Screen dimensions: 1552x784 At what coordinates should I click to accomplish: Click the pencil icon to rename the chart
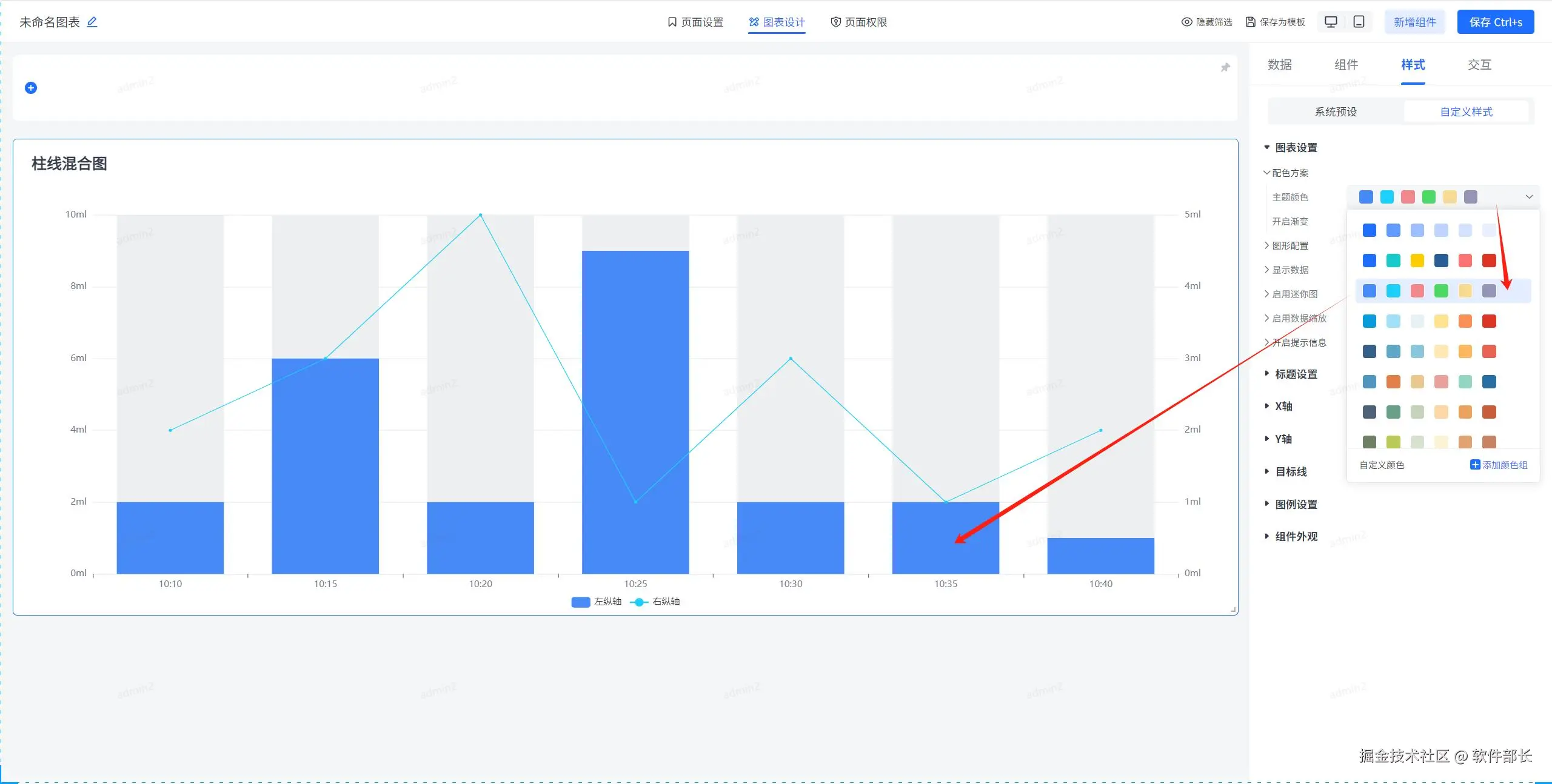click(x=92, y=22)
